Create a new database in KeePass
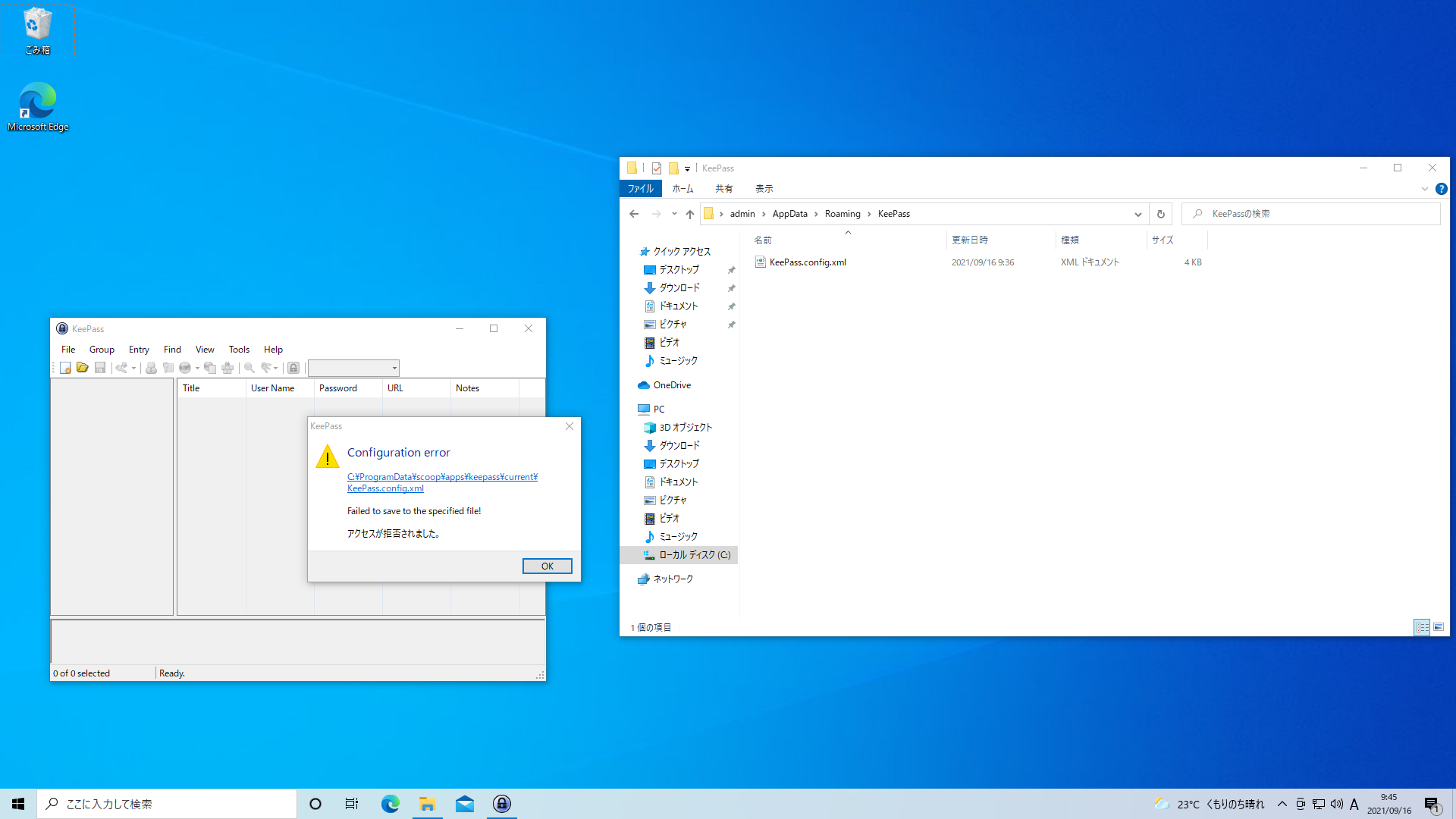1456x819 pixels. (64, 368)
